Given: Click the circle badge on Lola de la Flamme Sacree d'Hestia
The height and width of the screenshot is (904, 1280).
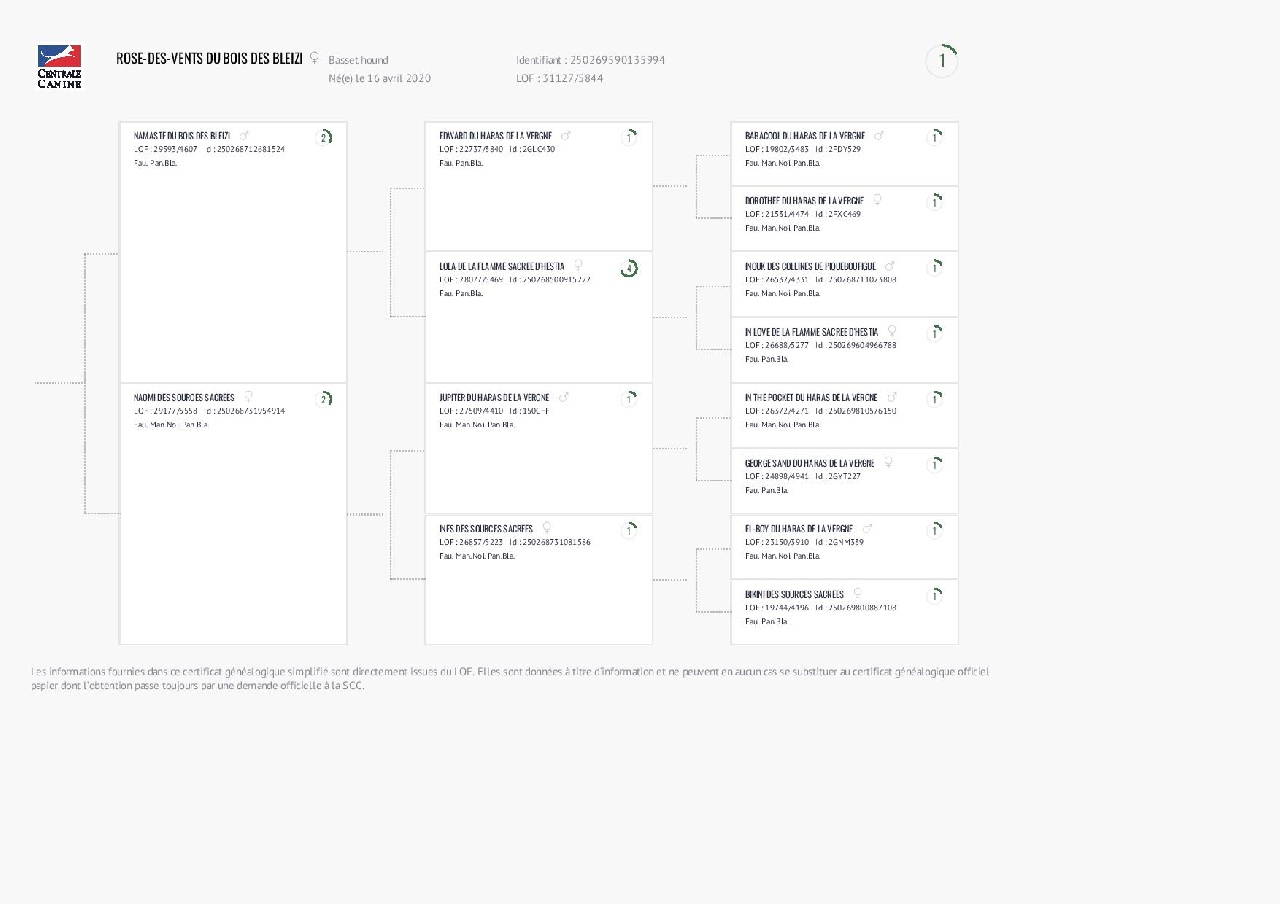Looking at the screenshot, I should (x=629, y=268).
